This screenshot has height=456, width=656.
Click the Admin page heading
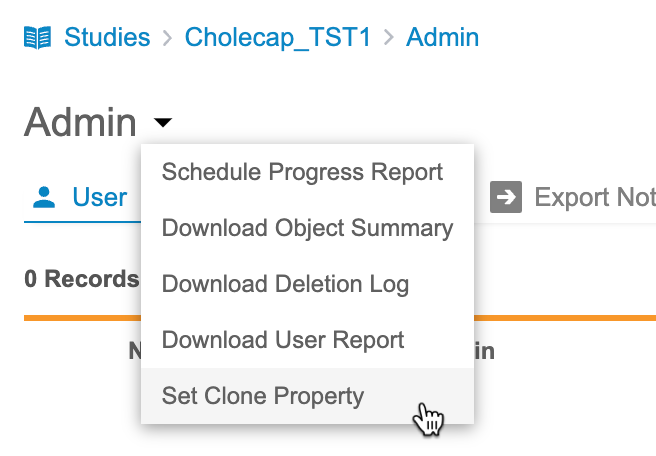click(x=80, y=123)
